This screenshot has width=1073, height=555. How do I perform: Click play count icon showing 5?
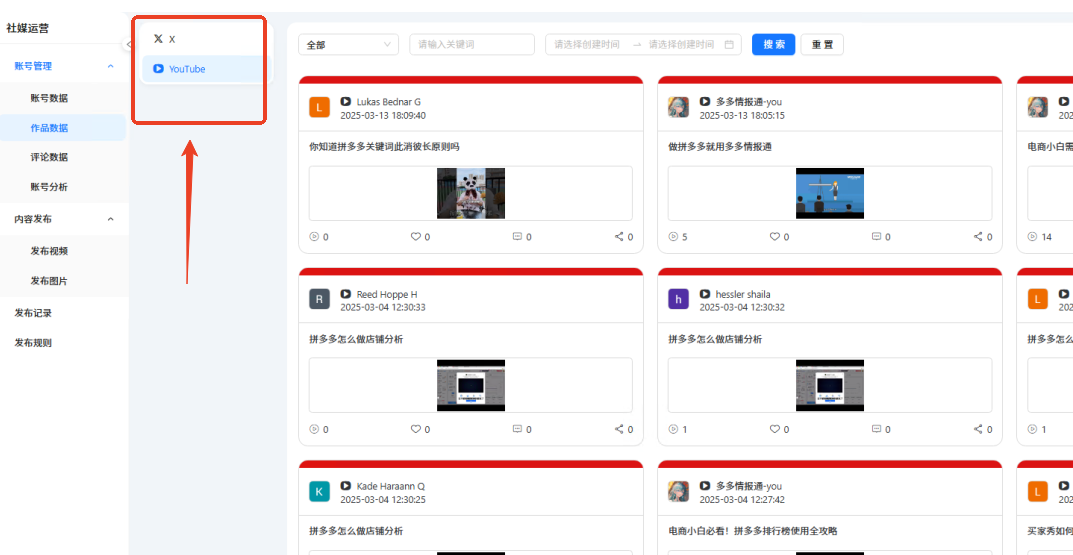pyautogui.click(x=673, y=237)
